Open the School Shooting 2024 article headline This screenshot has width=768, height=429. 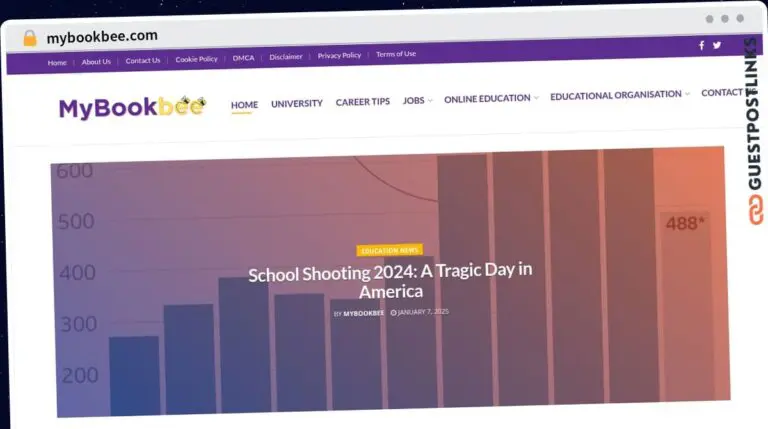389,281
